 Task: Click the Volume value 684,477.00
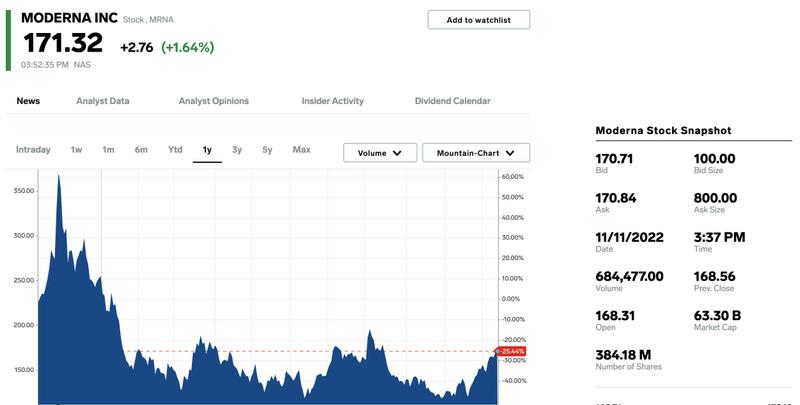point(630,276)
